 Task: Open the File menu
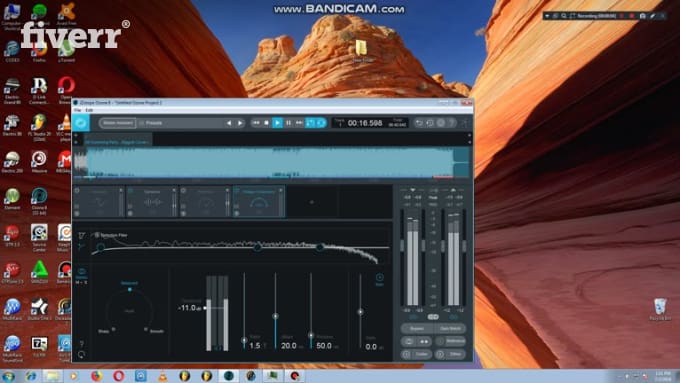coord(77,111)
